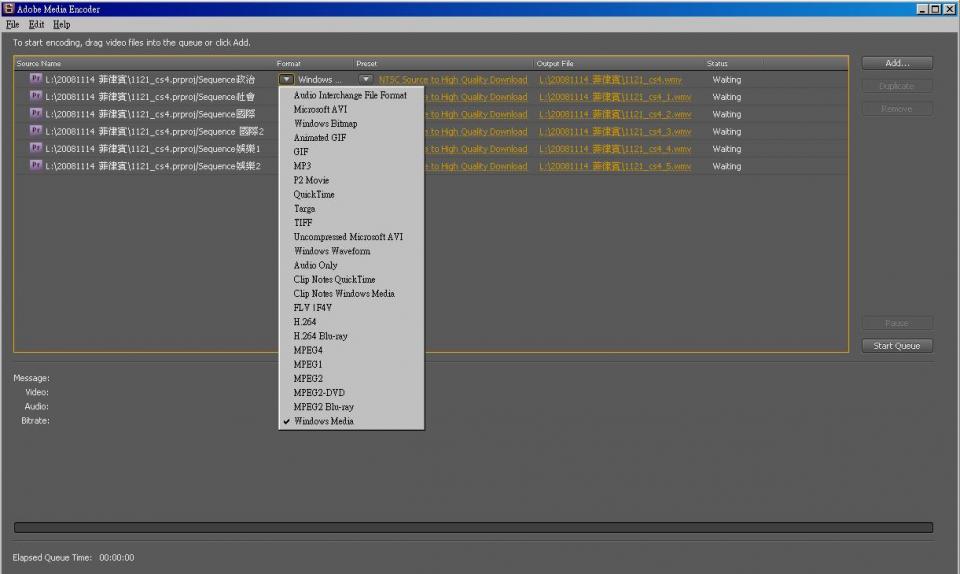Click the Start Queue button
Image resolution: width=960 pixels, height=574 pixels.
(x=896, y=346)
